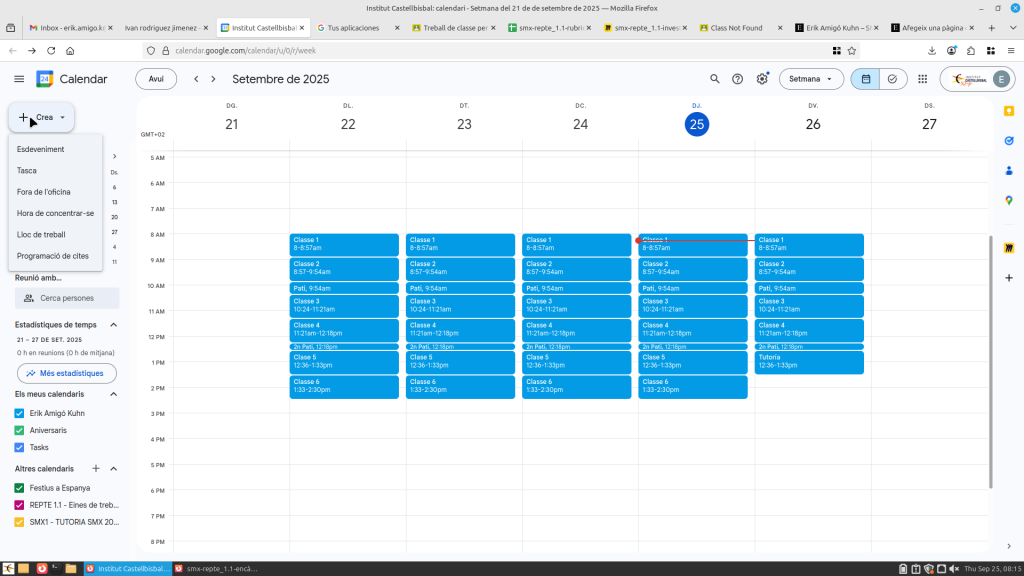Click the Cerca persones search field

67,298
